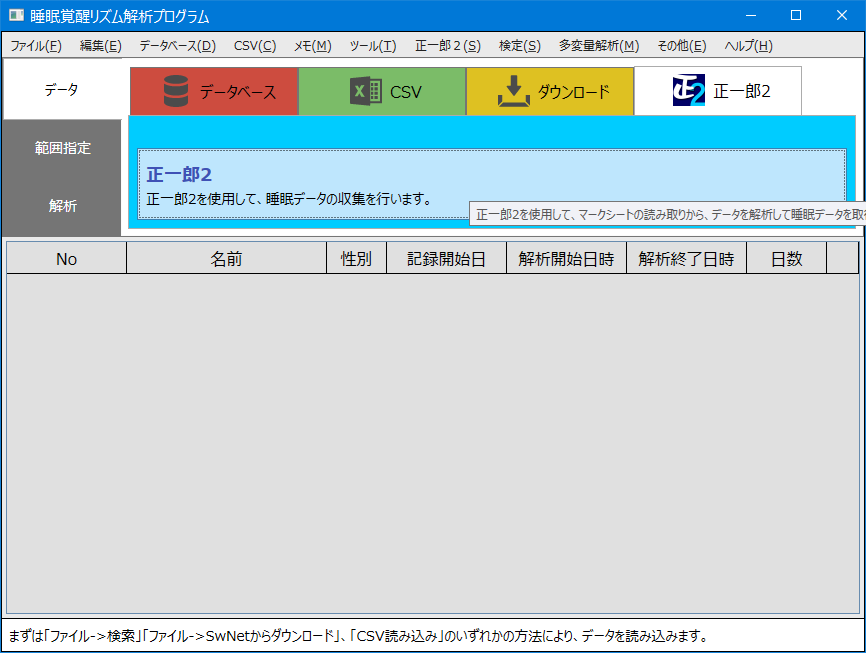
Task: Sort by the 名前 column header
Action: pyautogui.click(x=226, y=259)
